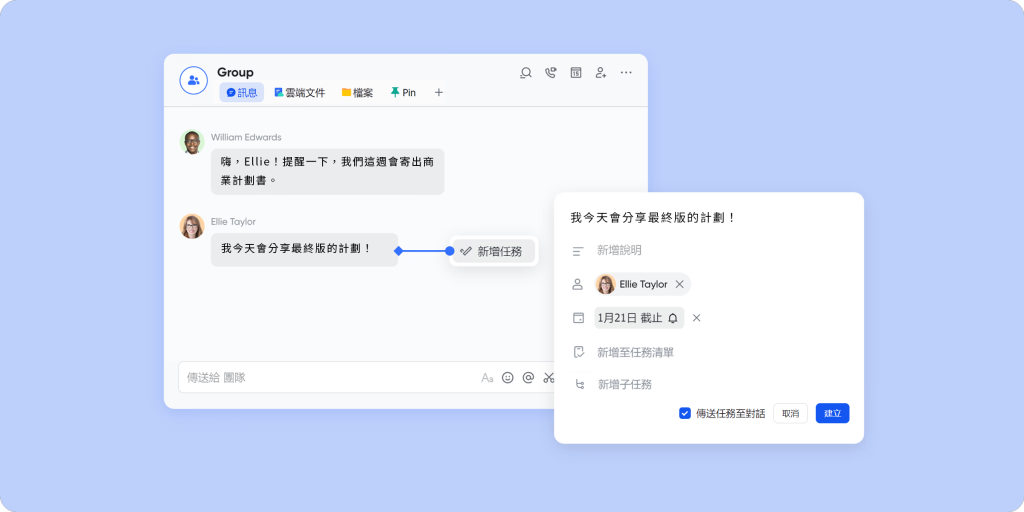
Task: Click the Ellie Taylor assignee chip
Action: click(x=643, y=284)
